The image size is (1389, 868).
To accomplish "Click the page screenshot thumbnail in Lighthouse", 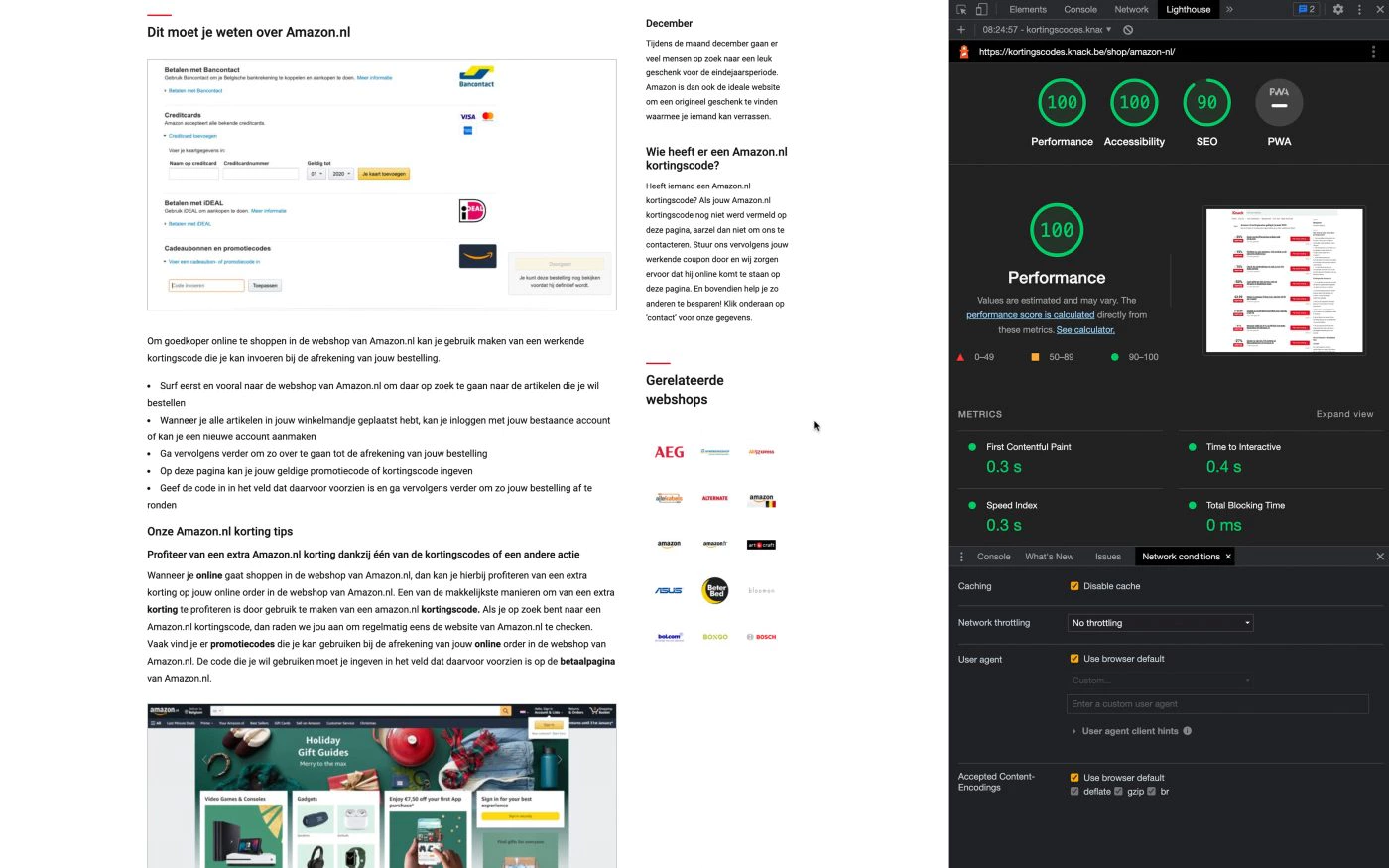I will (1284, 281).
